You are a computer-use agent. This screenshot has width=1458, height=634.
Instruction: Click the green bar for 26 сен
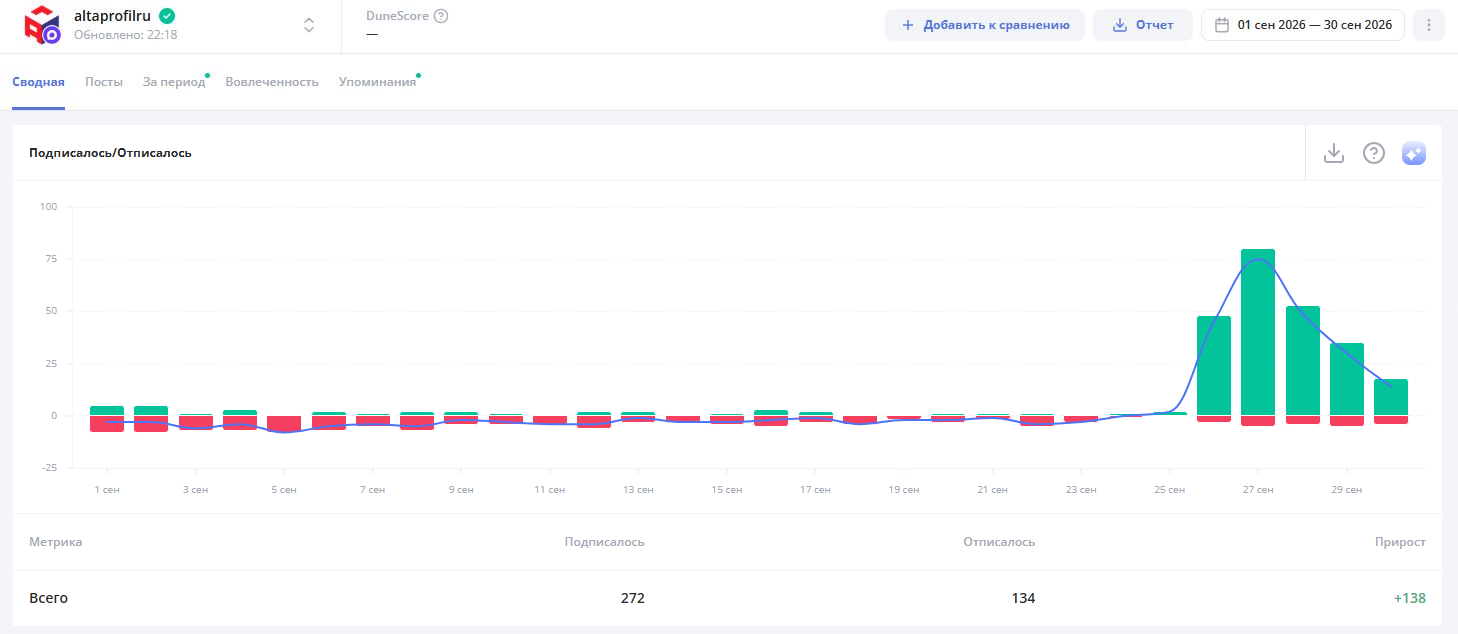coord(1214,365)
